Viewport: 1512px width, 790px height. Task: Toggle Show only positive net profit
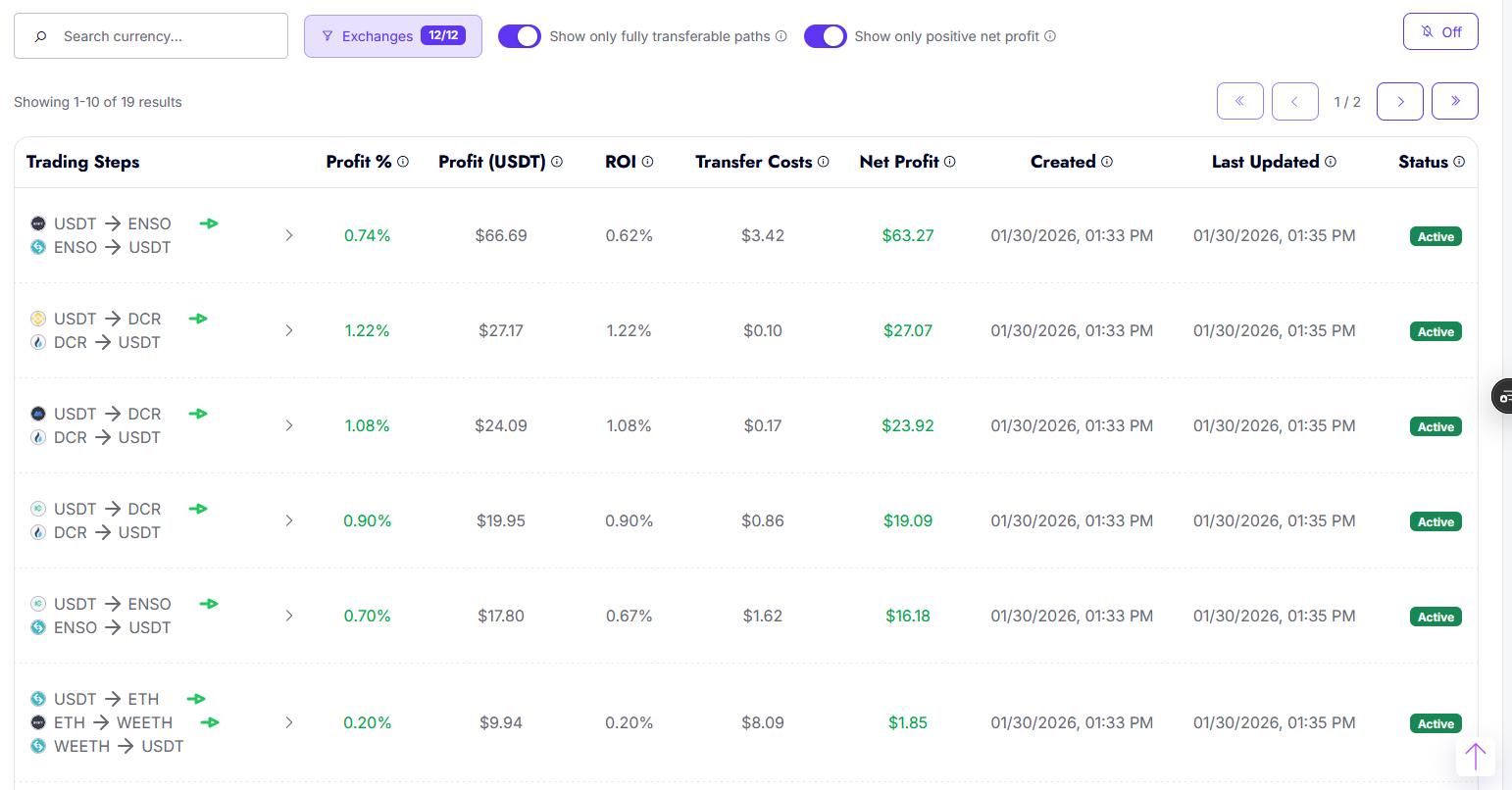(x=826, y=36)
